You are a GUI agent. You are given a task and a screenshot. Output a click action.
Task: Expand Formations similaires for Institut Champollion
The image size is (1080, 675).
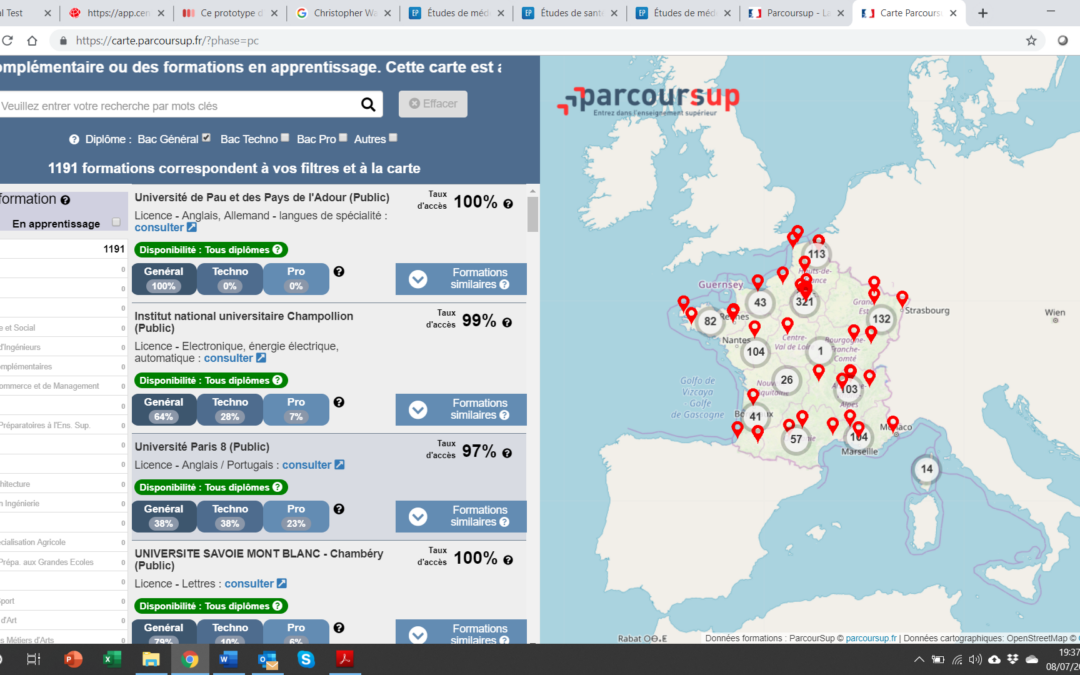(x=461, y=409)
